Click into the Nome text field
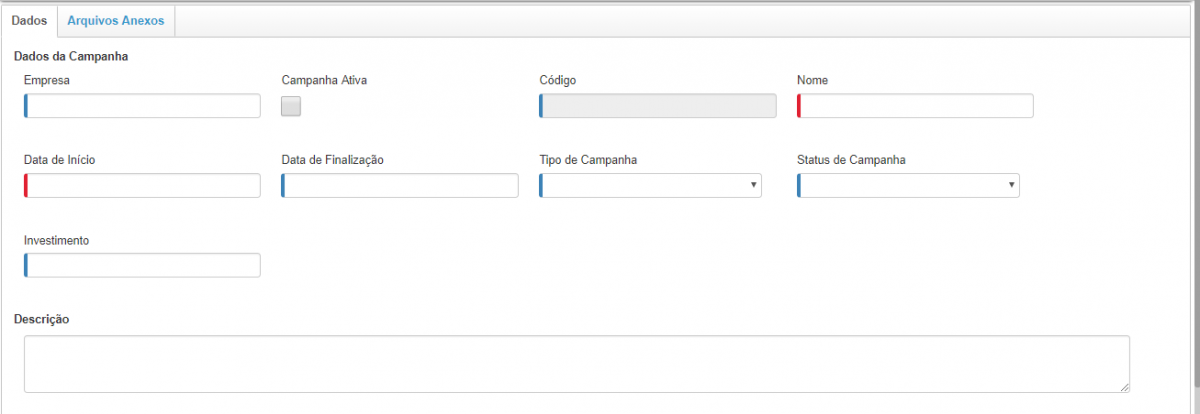Viewport: 1200px width, 414px height. [x=915, y=106]
